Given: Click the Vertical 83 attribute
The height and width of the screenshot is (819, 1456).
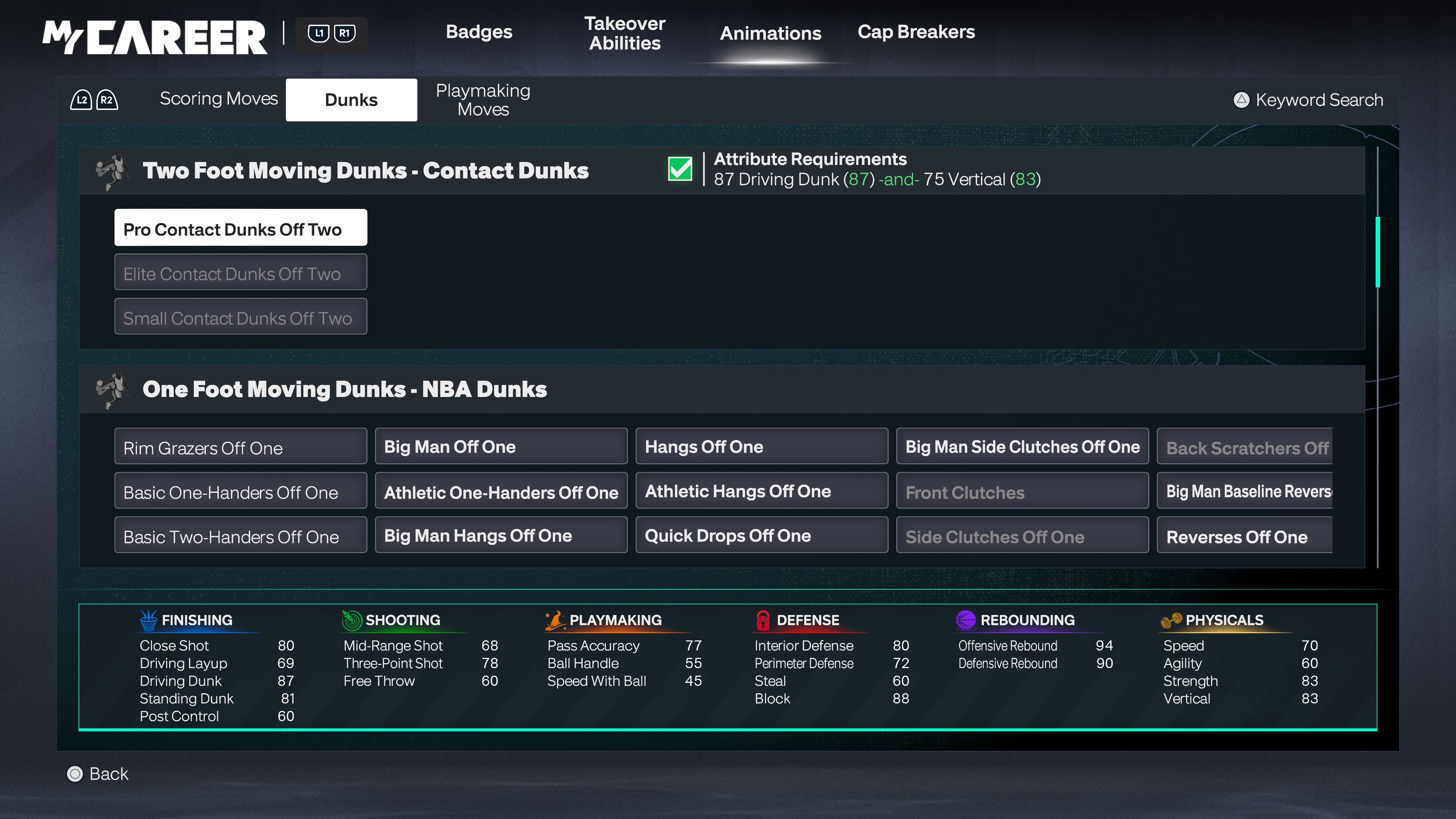Looking at the screenshot, I should point(1241,698).
